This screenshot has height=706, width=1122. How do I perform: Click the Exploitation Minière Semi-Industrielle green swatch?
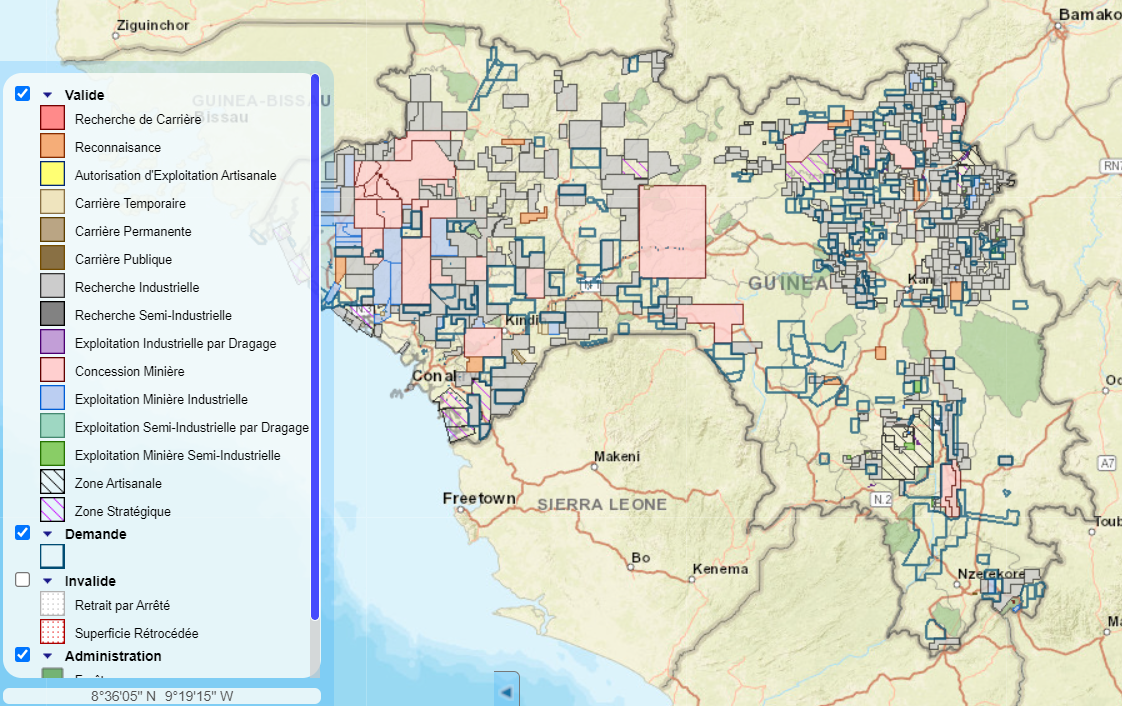click(52, 453)
